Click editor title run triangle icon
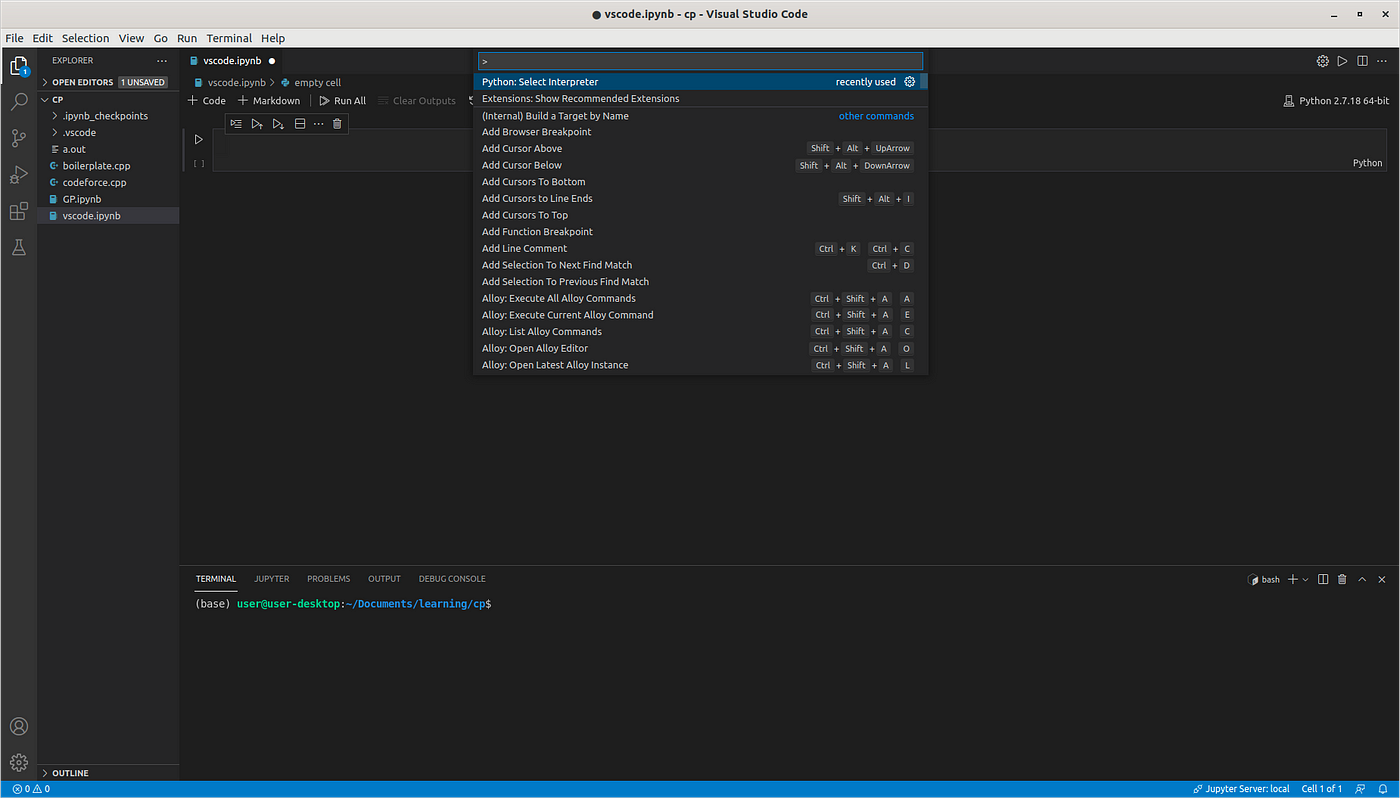This screenshot has width=1400, height=798. tap(1343, 61)
